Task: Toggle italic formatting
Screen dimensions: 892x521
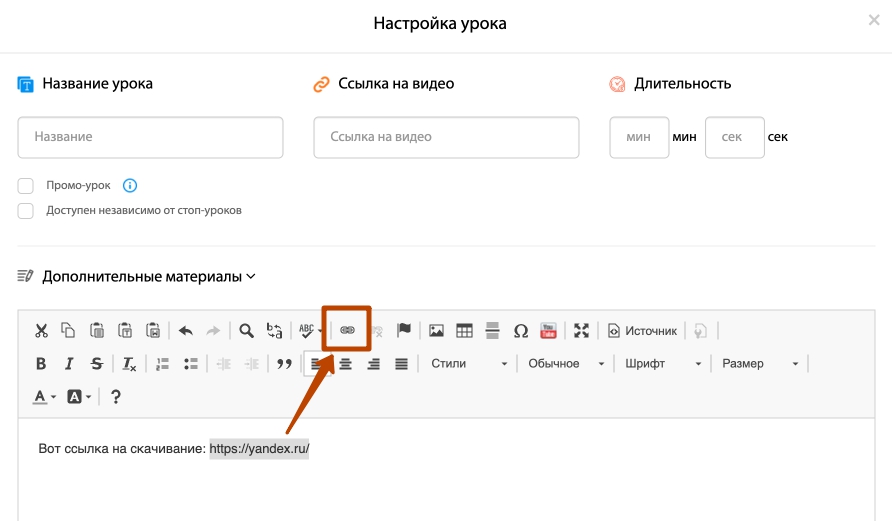Action: pyautogui.click(x=69, y=363)
